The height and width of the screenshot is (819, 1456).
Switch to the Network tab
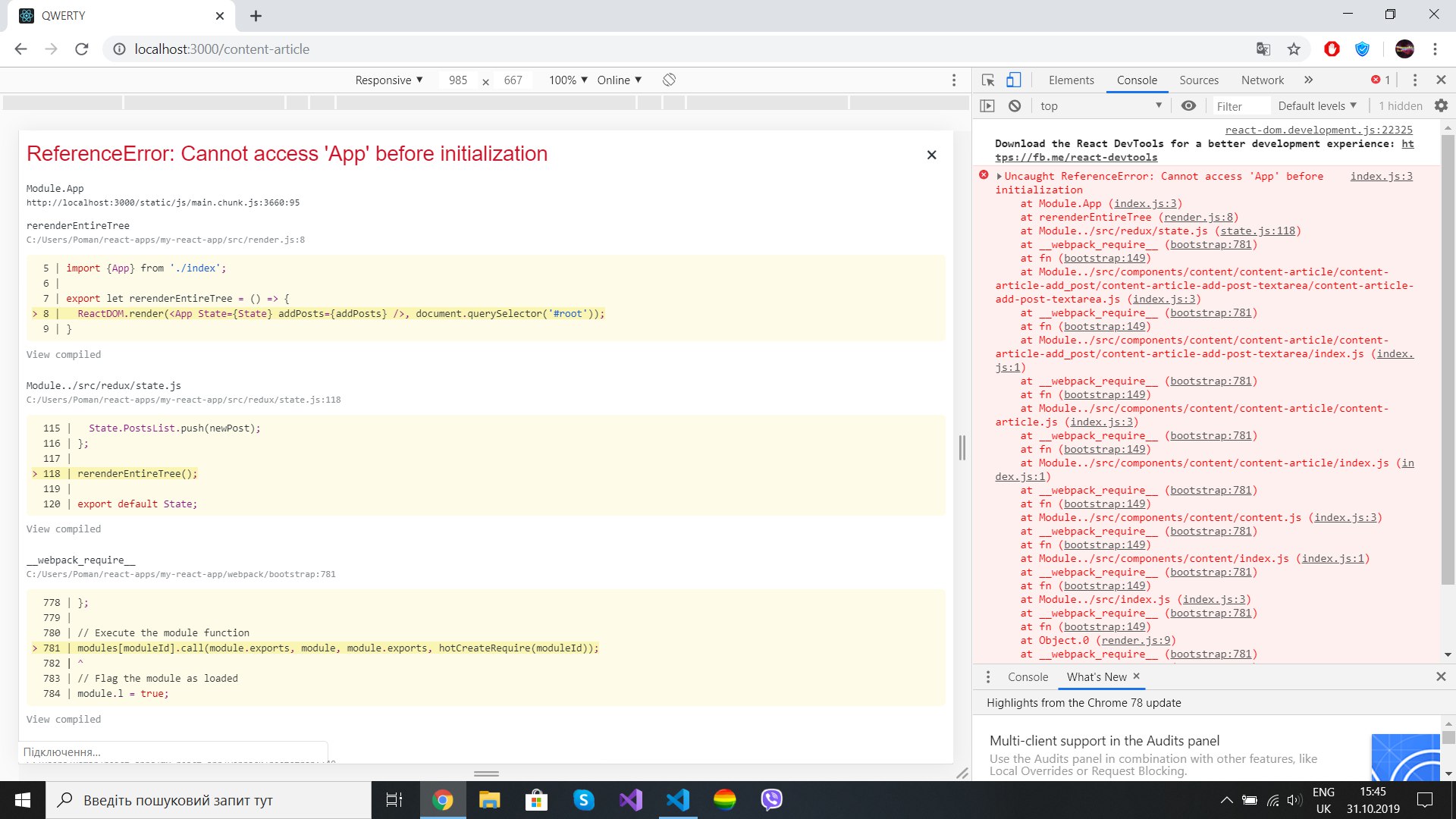click(x=1262, y=80)
